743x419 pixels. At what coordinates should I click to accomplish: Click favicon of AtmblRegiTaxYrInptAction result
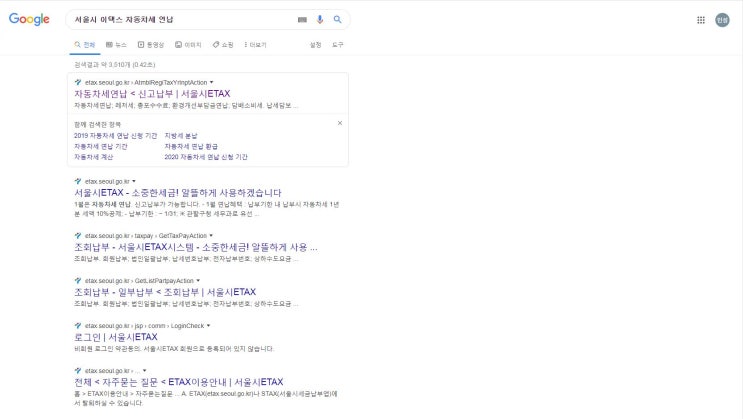pyautogui.click(x=78, y=82)
